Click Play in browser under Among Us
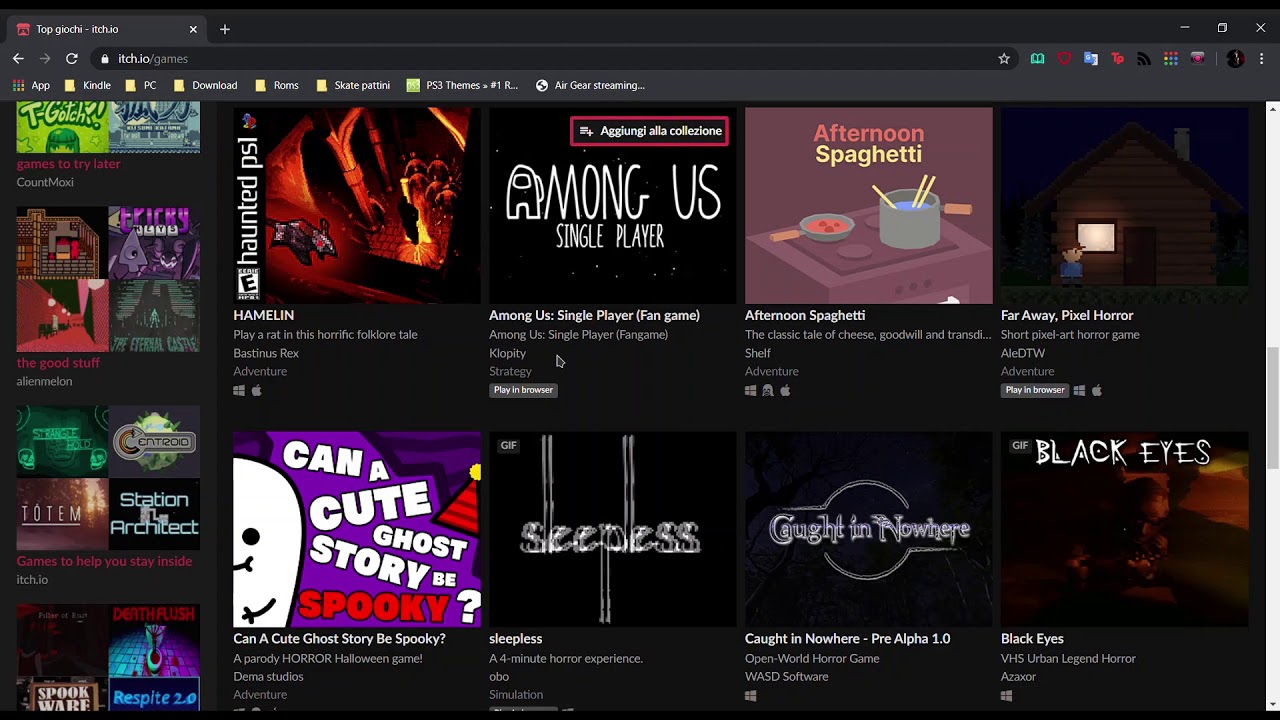 tap(523, 390)
